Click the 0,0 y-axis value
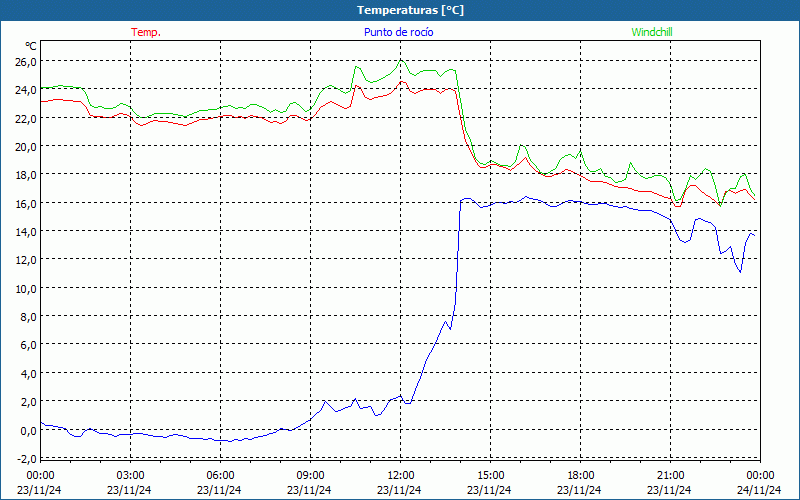The width and height of the screenshot is (800, 500). click(x=29, y=431)
